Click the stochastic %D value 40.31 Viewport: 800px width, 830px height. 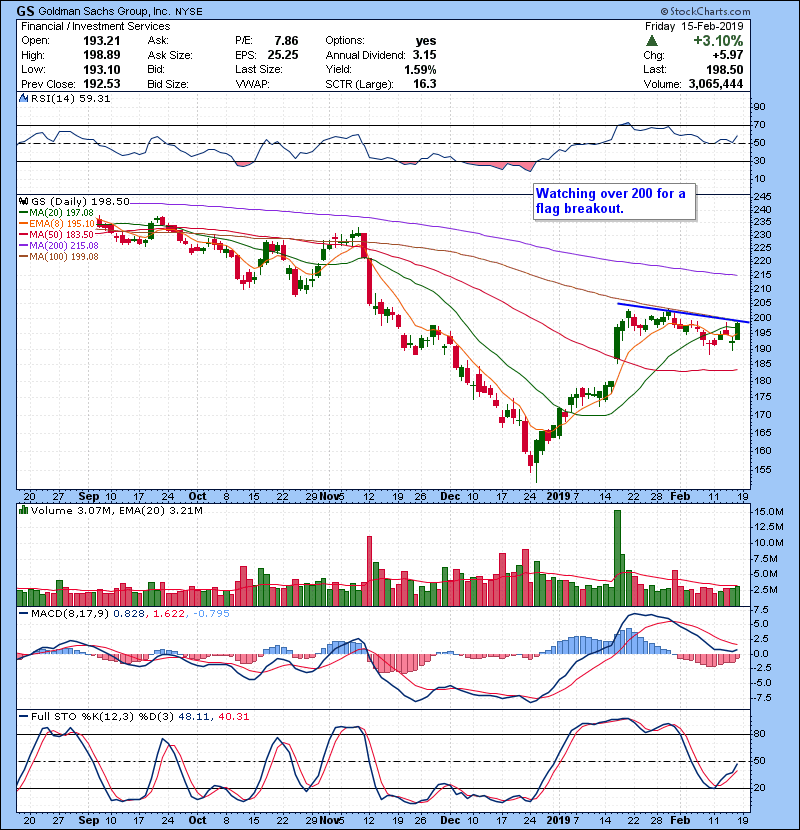[x=233, y=717]
